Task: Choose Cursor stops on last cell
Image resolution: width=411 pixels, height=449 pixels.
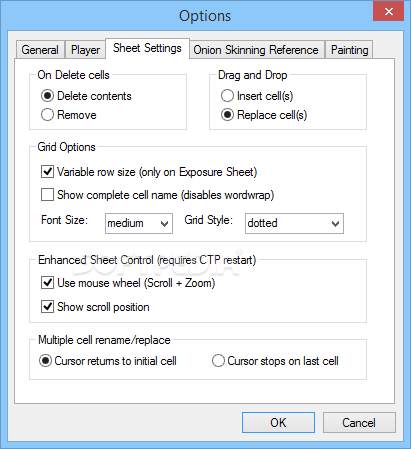Action: coord(275,361)
